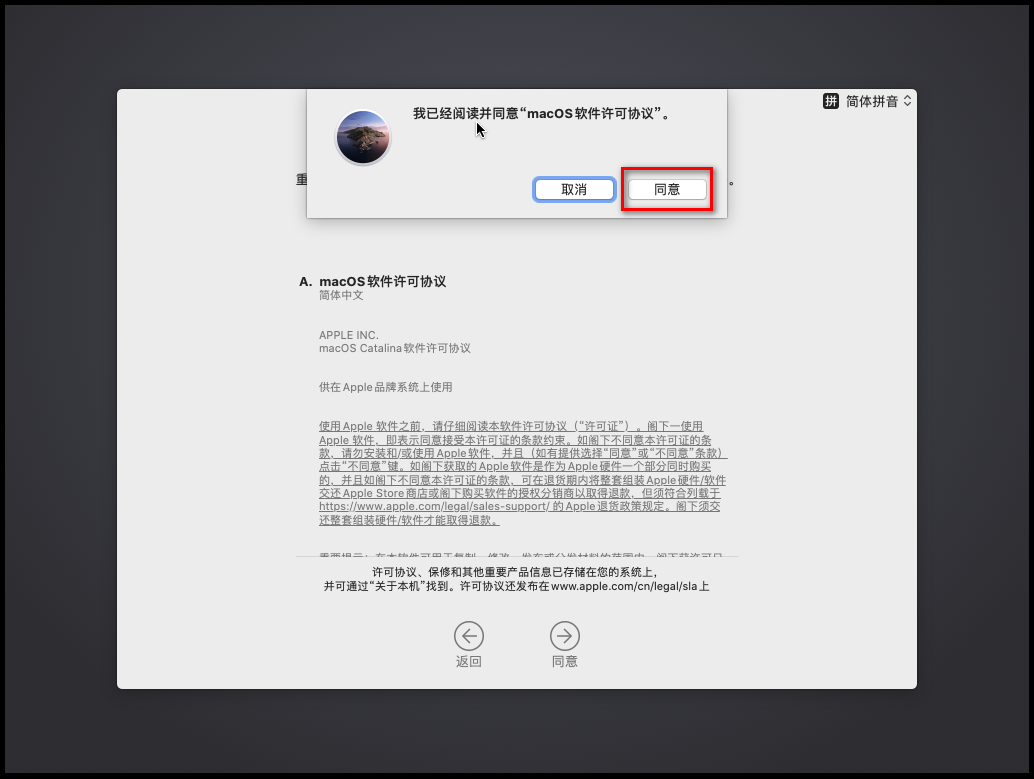This screenshot has height=779, width=1034.
Task: Click the 同意 button in the dialog
Action: (x=667, y=189)
